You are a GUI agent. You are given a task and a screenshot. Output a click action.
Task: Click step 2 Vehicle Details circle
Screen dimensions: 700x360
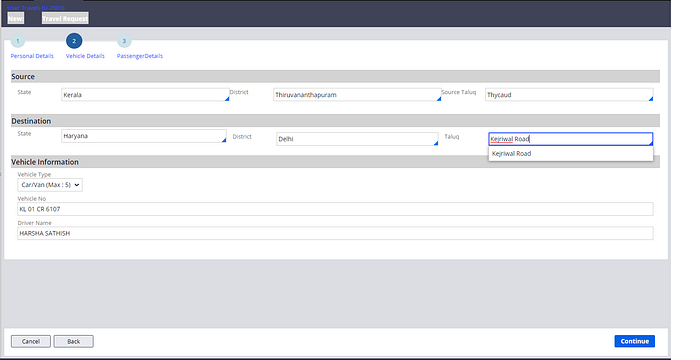[74, 41]
